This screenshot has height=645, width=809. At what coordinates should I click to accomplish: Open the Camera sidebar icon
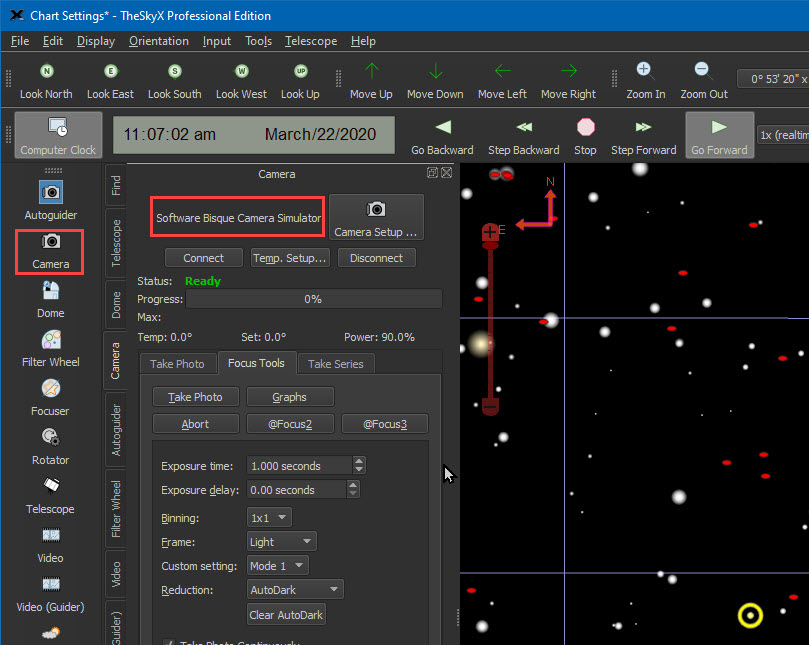pos(51,241)
